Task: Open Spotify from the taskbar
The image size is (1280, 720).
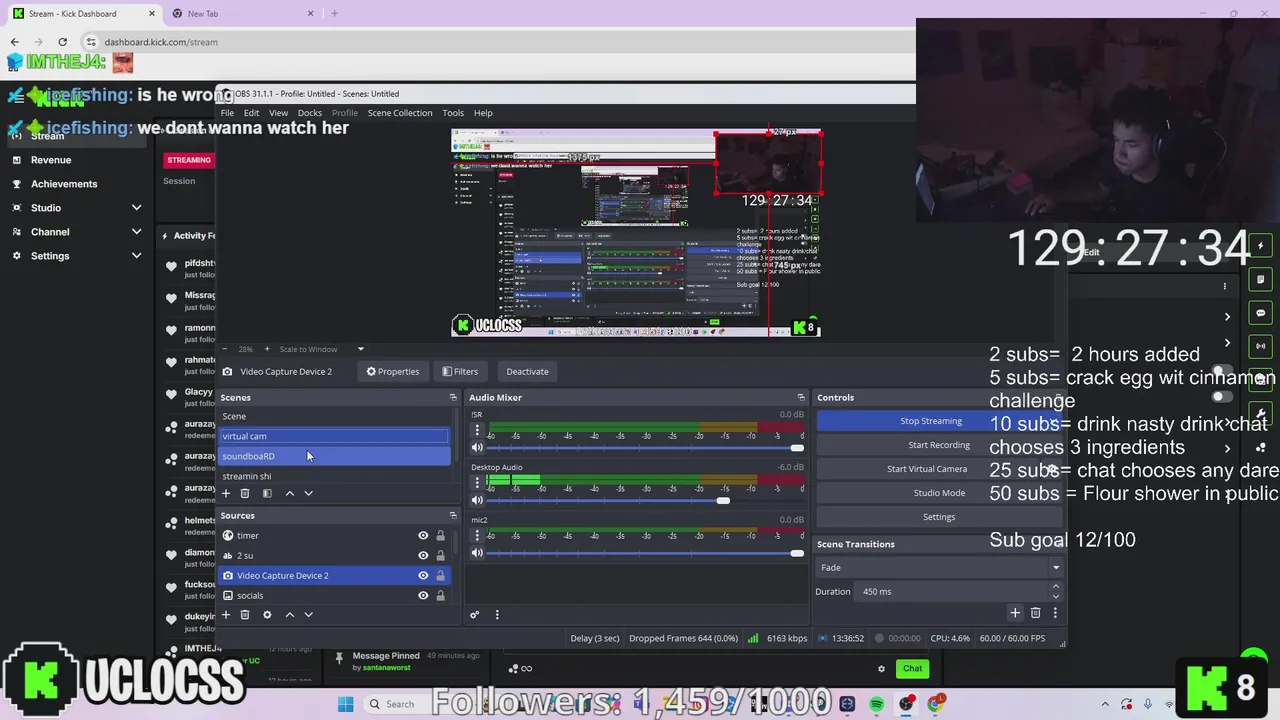Action: (877, 704)
